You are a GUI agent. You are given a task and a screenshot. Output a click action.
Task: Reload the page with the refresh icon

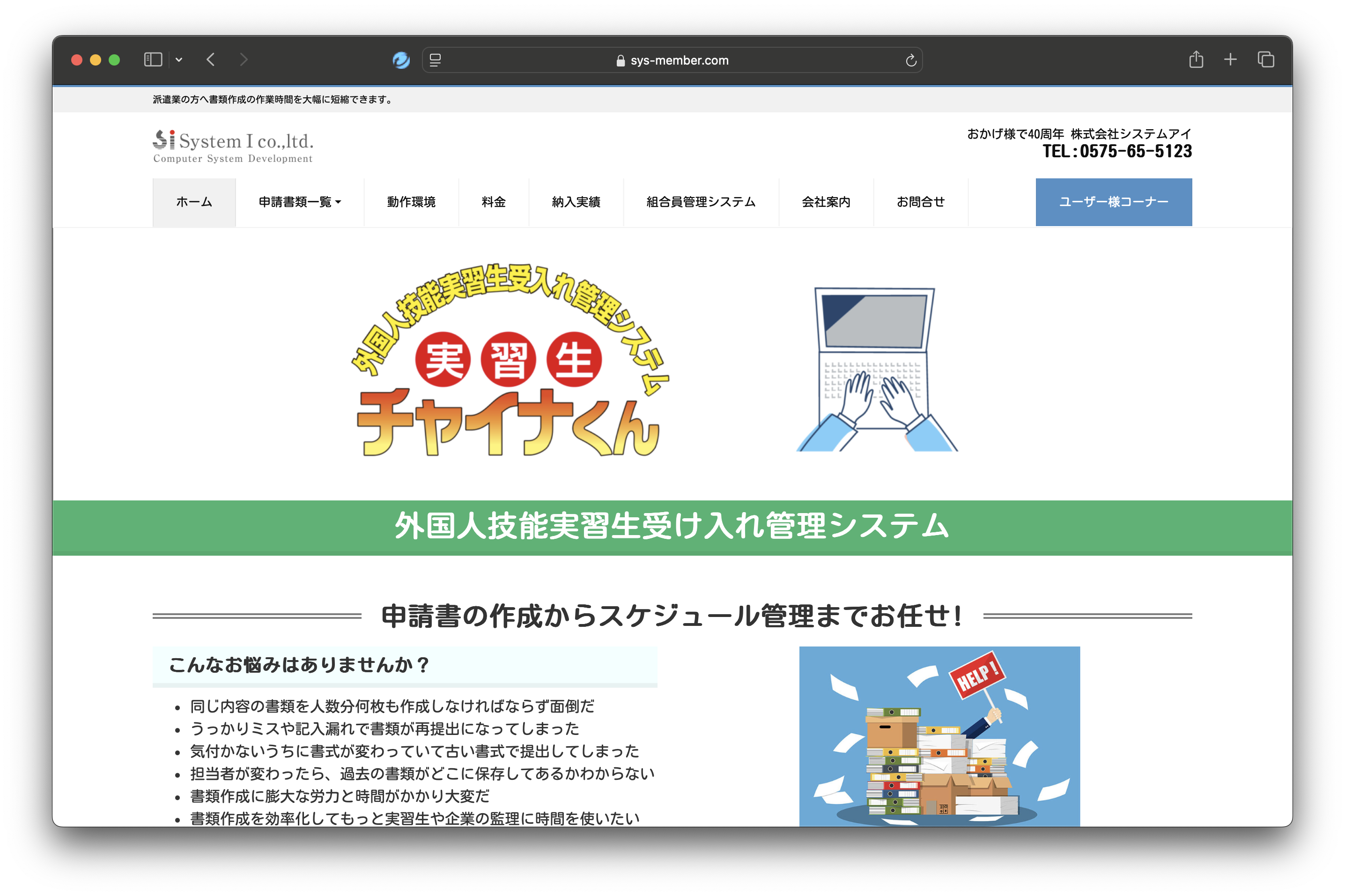point(910,60)
